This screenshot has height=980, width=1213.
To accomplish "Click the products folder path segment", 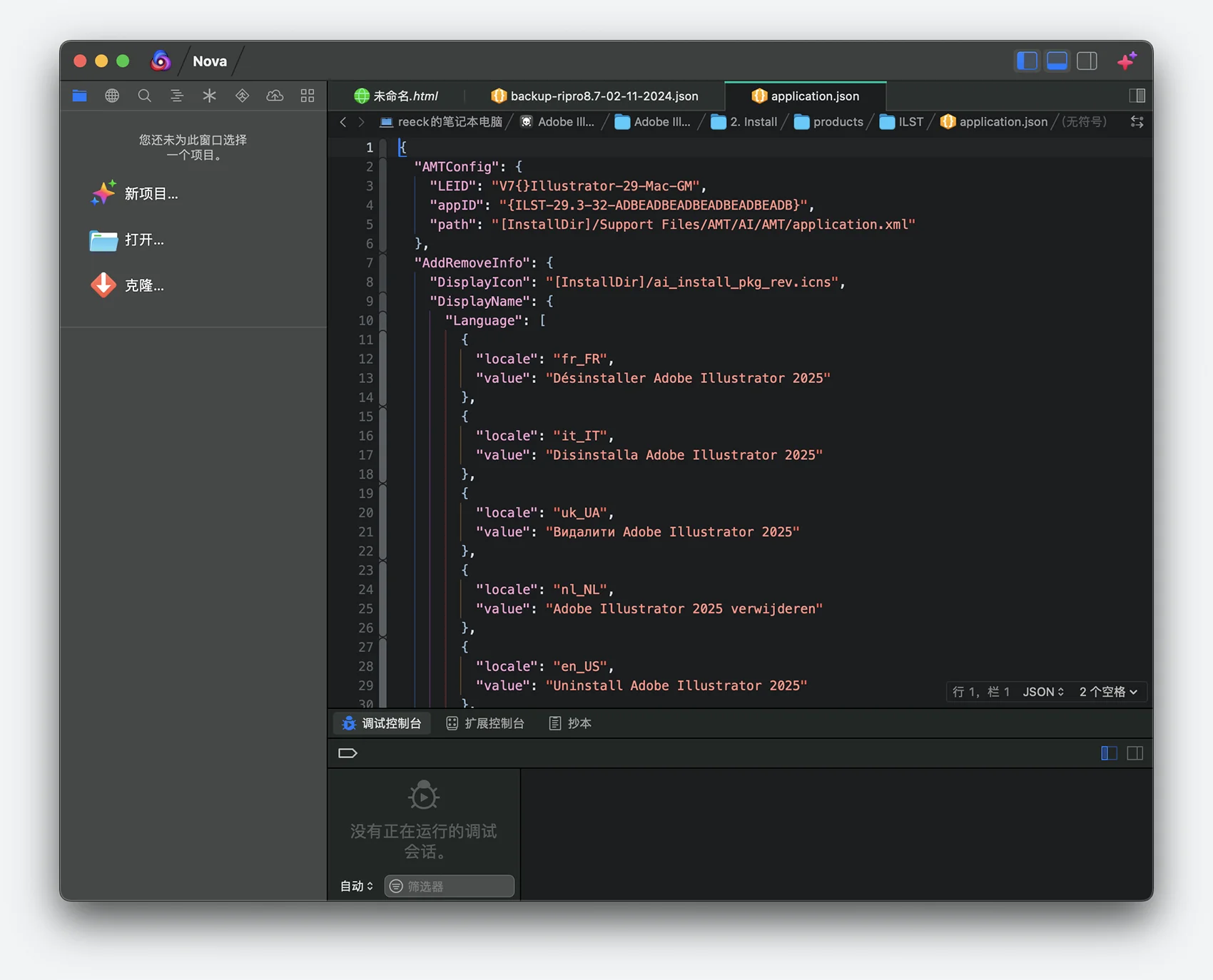I will tap(828, 122).
